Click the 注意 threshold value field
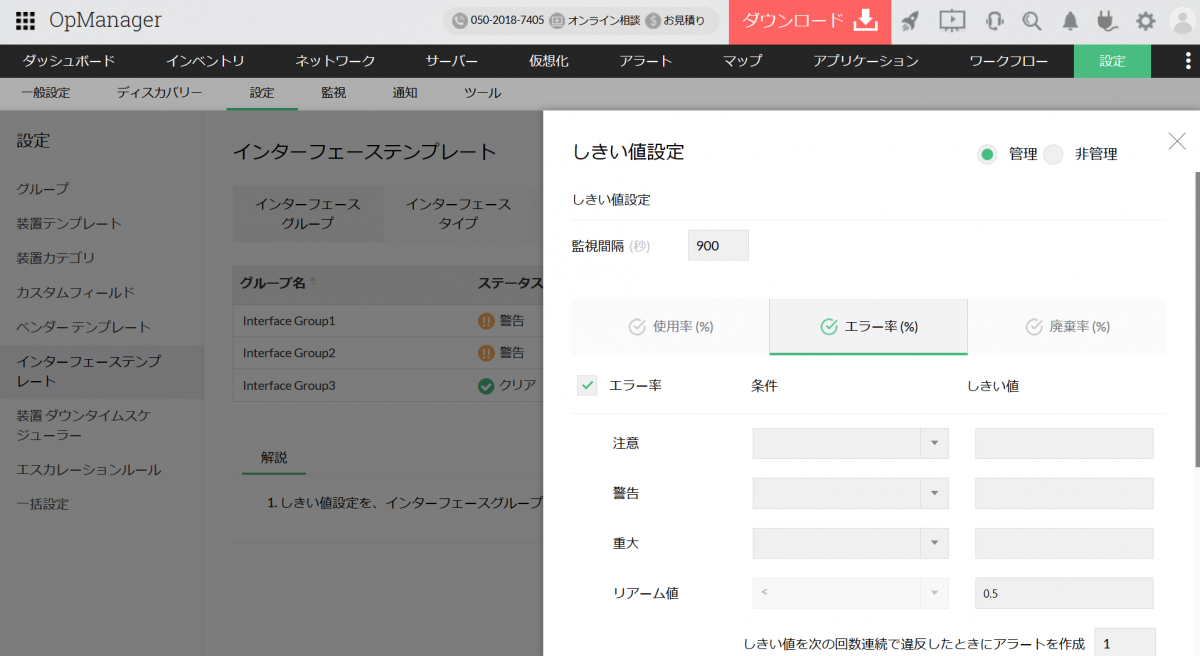Image resolution: width=1200 pixels, height=656 pixels. (x=1064, y=443)
